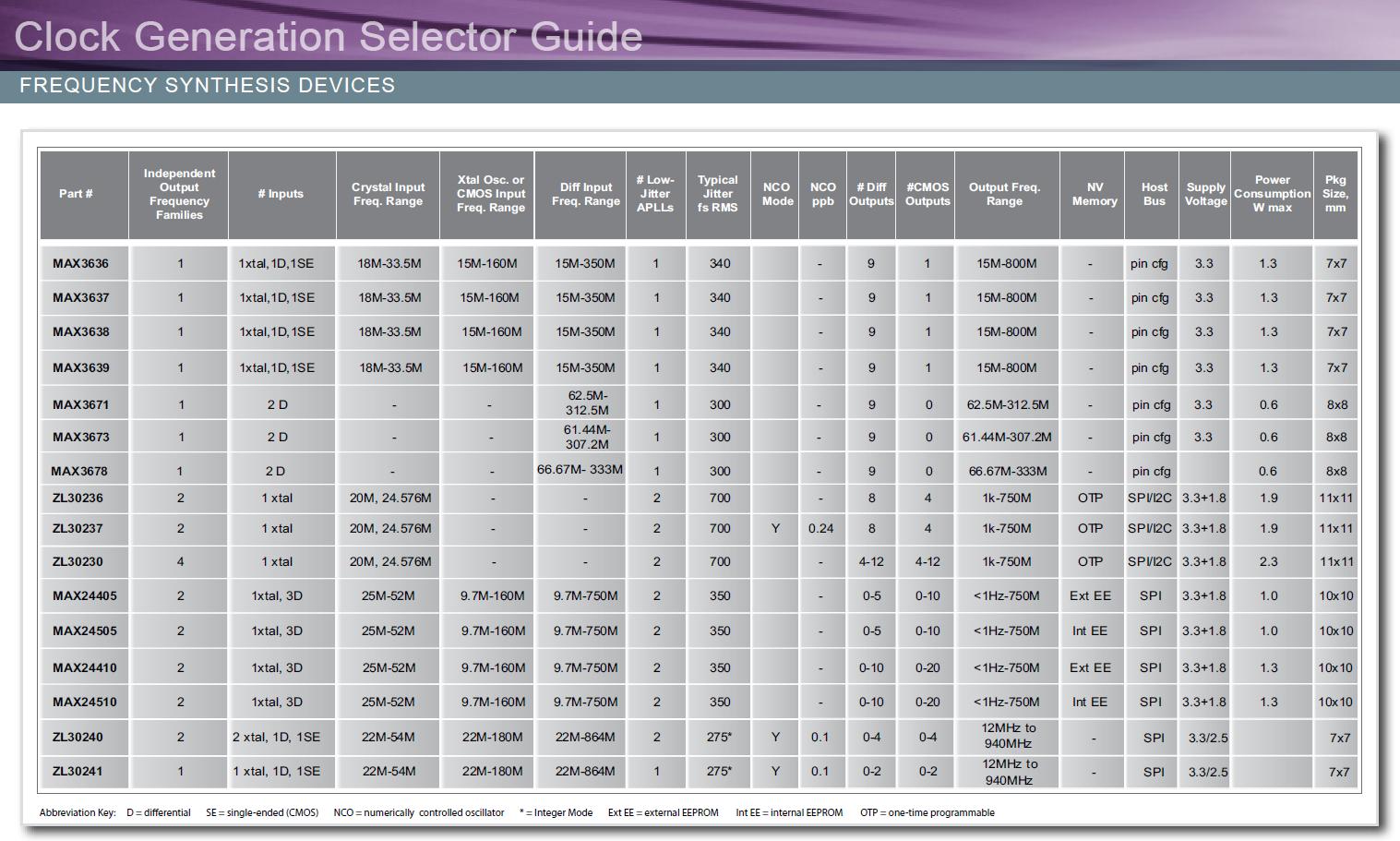Click the MAX3636 part number cell

click(80, 263)
